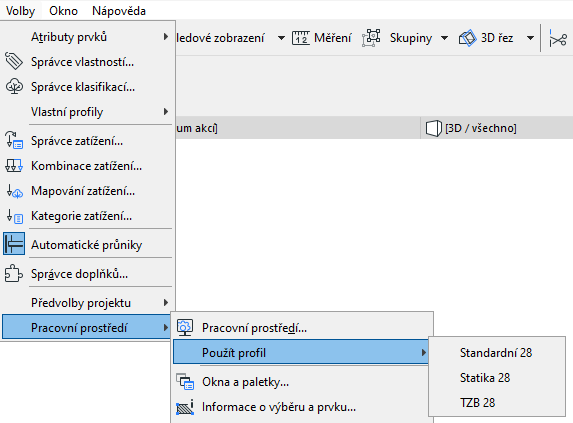Open the Okno menu
573x423 pixels.
(x=64, y=11)
